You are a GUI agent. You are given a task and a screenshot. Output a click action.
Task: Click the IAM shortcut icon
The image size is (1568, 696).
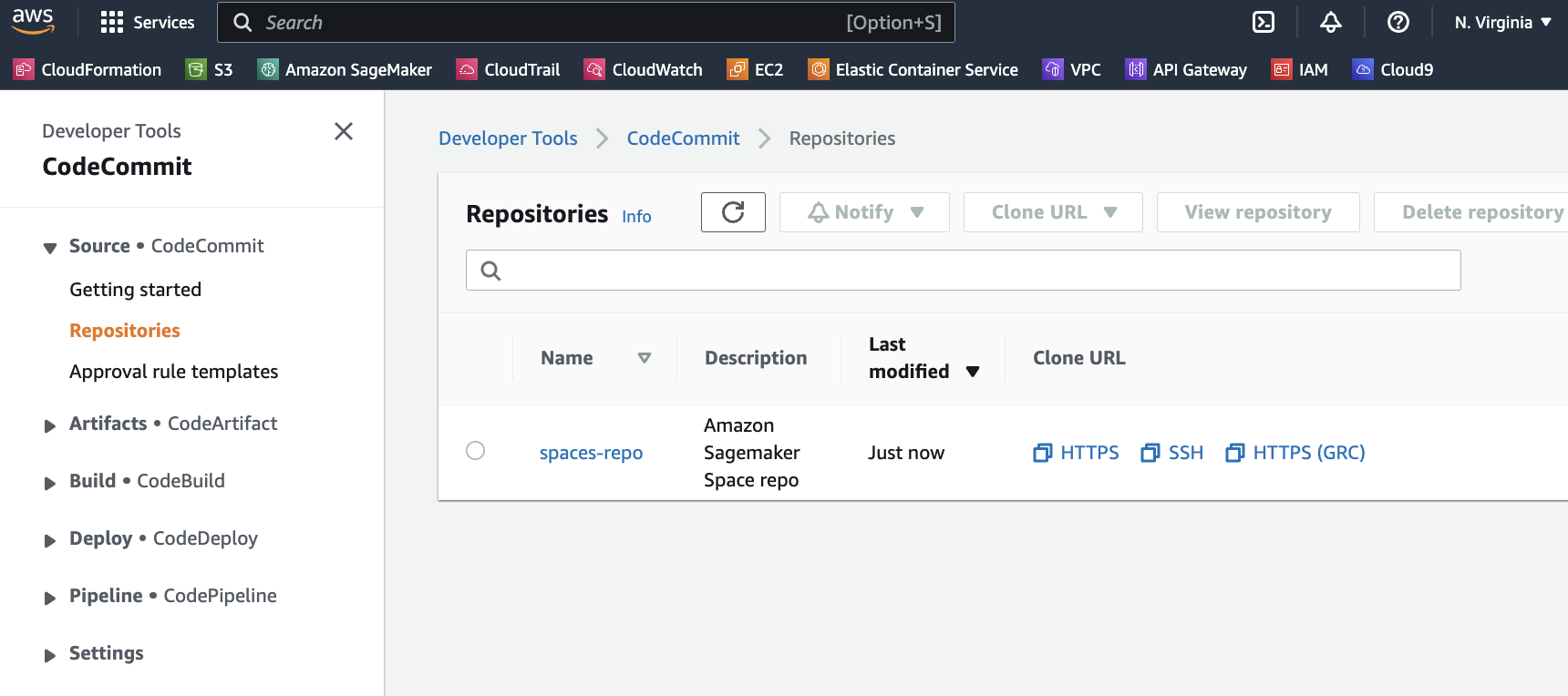coord(1282,69)
